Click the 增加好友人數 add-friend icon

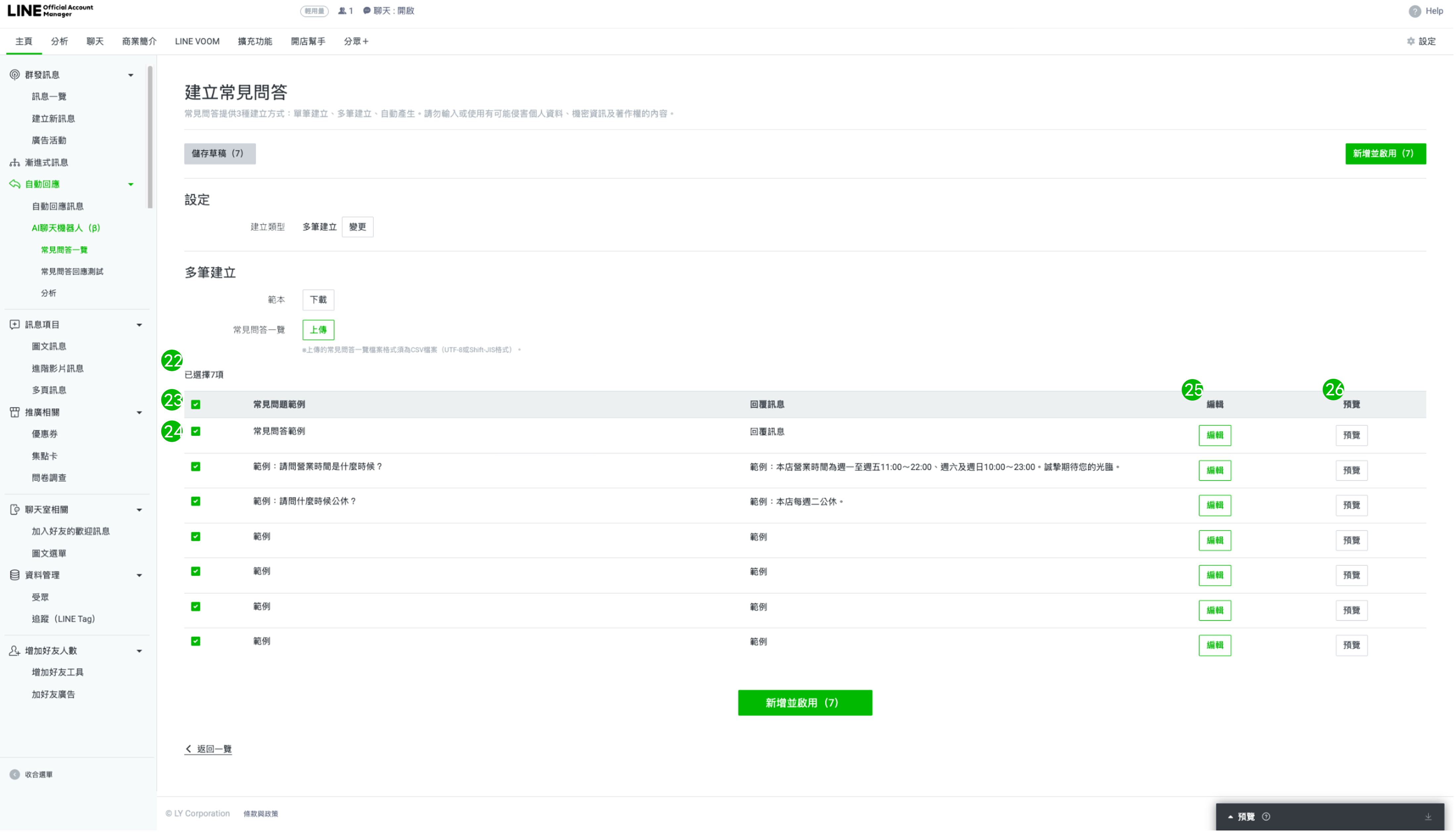pyautogui.click(x=15, y=651)
